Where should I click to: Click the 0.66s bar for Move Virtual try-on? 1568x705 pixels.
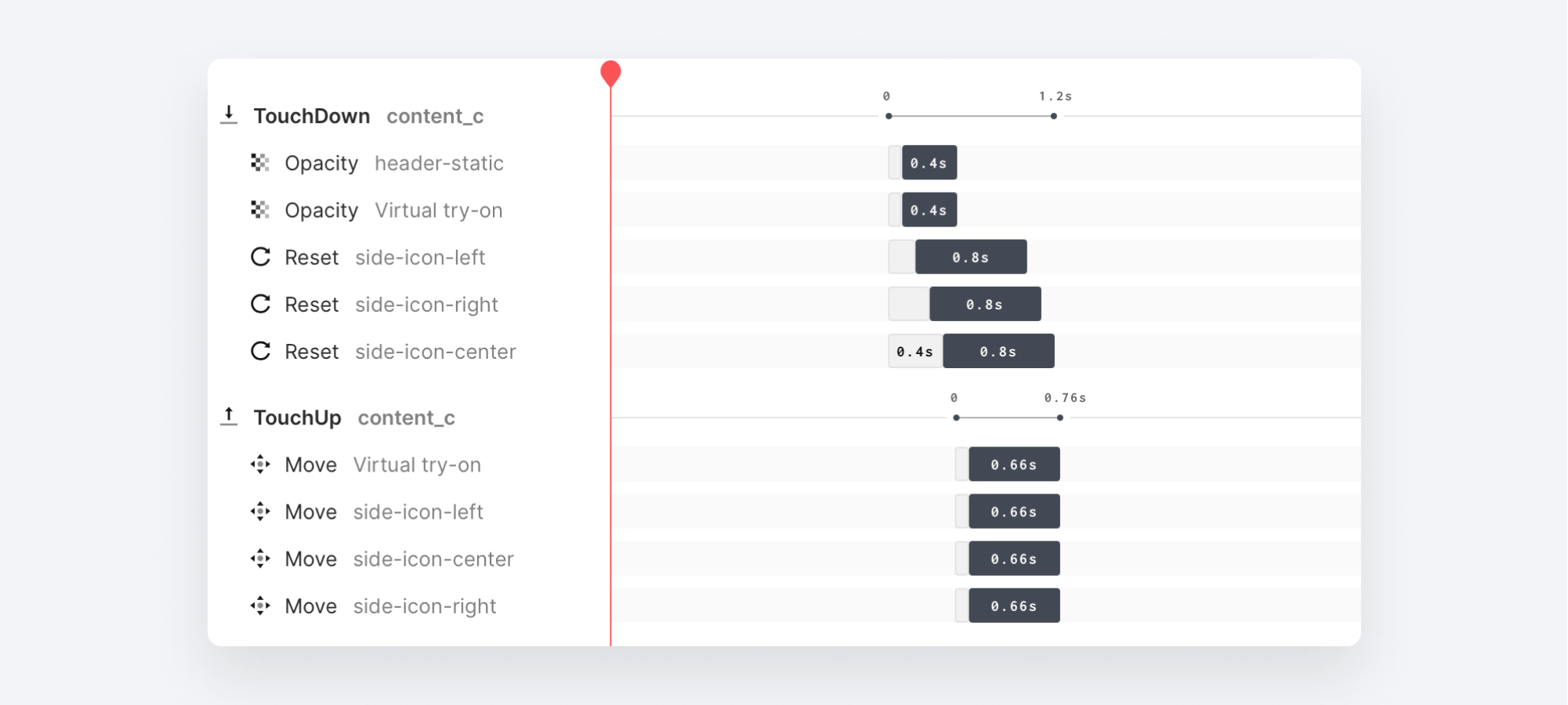point(1014,465)
